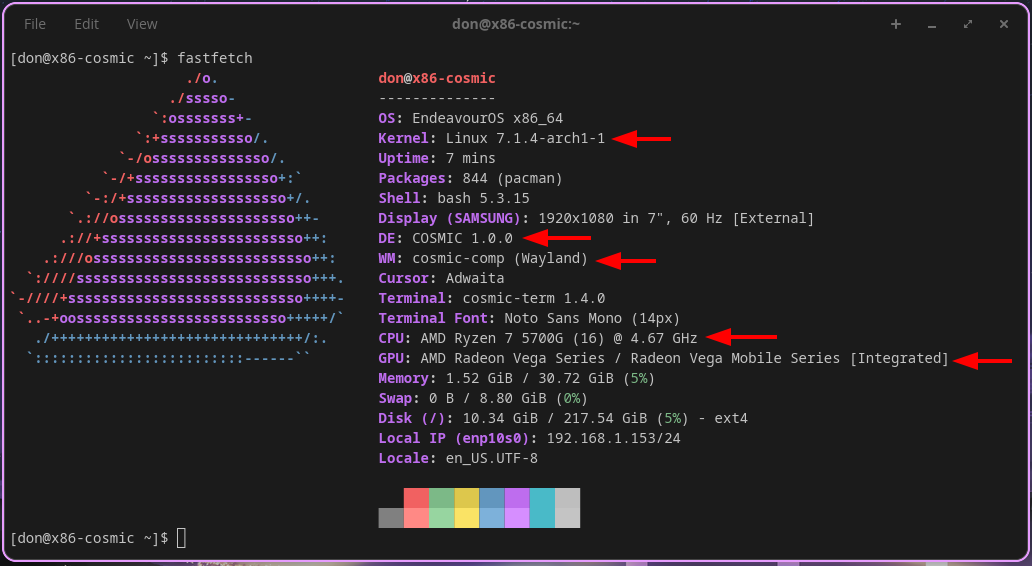Open the View menu
This screenshot has height=566, width=1032.
(x=142, y=24)
